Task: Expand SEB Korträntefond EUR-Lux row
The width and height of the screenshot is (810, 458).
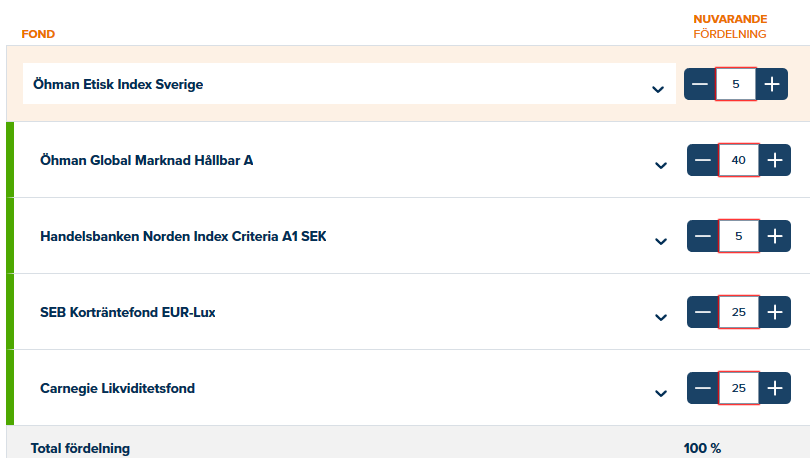Action: (x=660, y=317)
